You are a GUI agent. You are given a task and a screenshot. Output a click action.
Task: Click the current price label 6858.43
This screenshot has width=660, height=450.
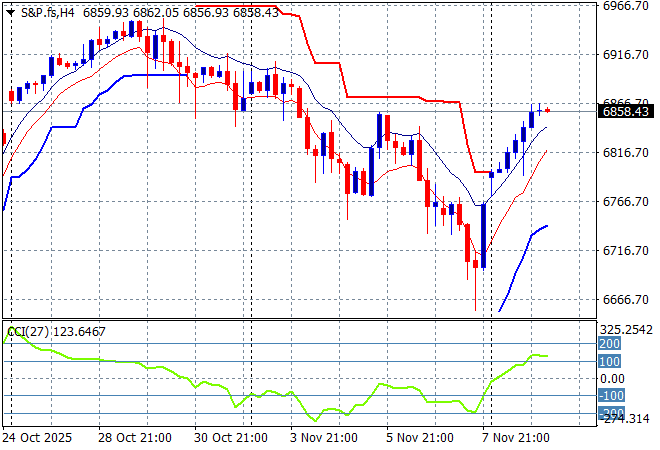tap(625, 112)
